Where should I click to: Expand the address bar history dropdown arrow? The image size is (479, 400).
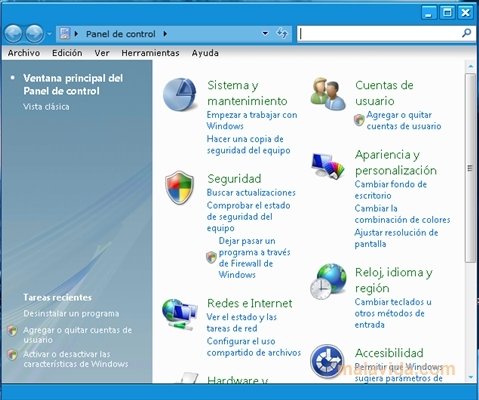pyautogui.click(x=265, y=33)
